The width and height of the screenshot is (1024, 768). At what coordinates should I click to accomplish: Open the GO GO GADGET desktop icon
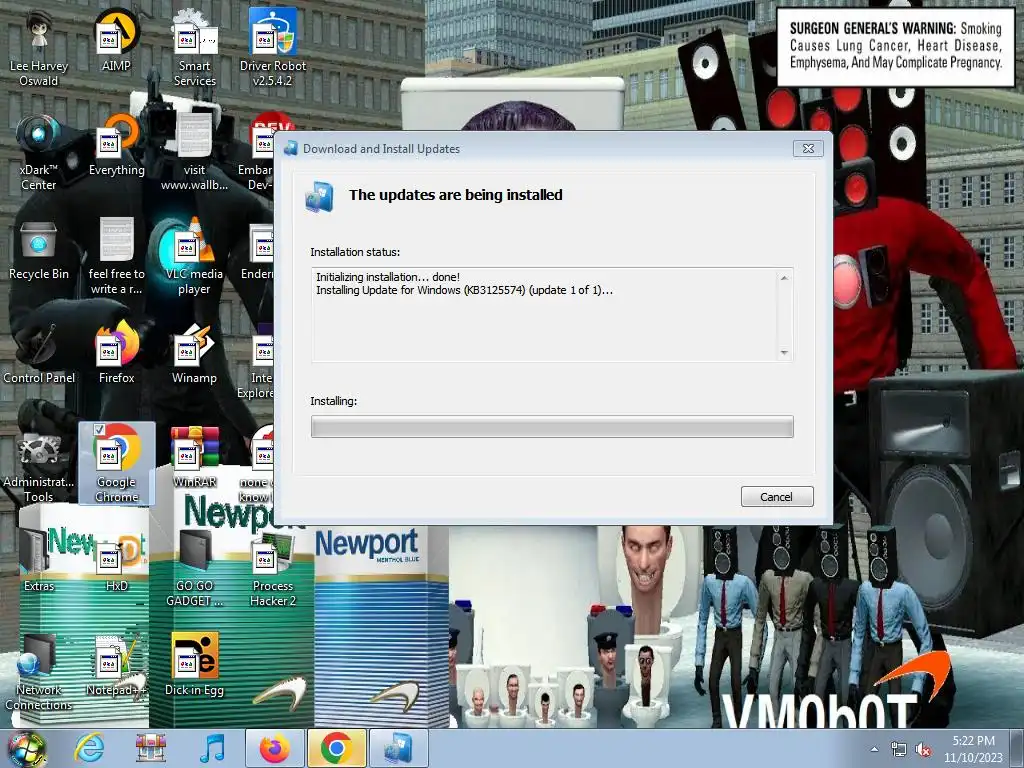(x=195, y=569)
